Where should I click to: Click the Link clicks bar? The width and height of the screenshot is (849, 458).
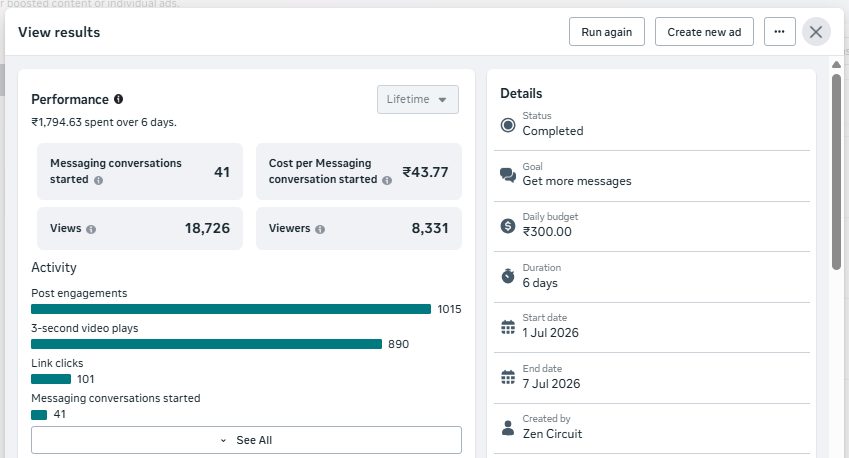(x=51, y=379)
